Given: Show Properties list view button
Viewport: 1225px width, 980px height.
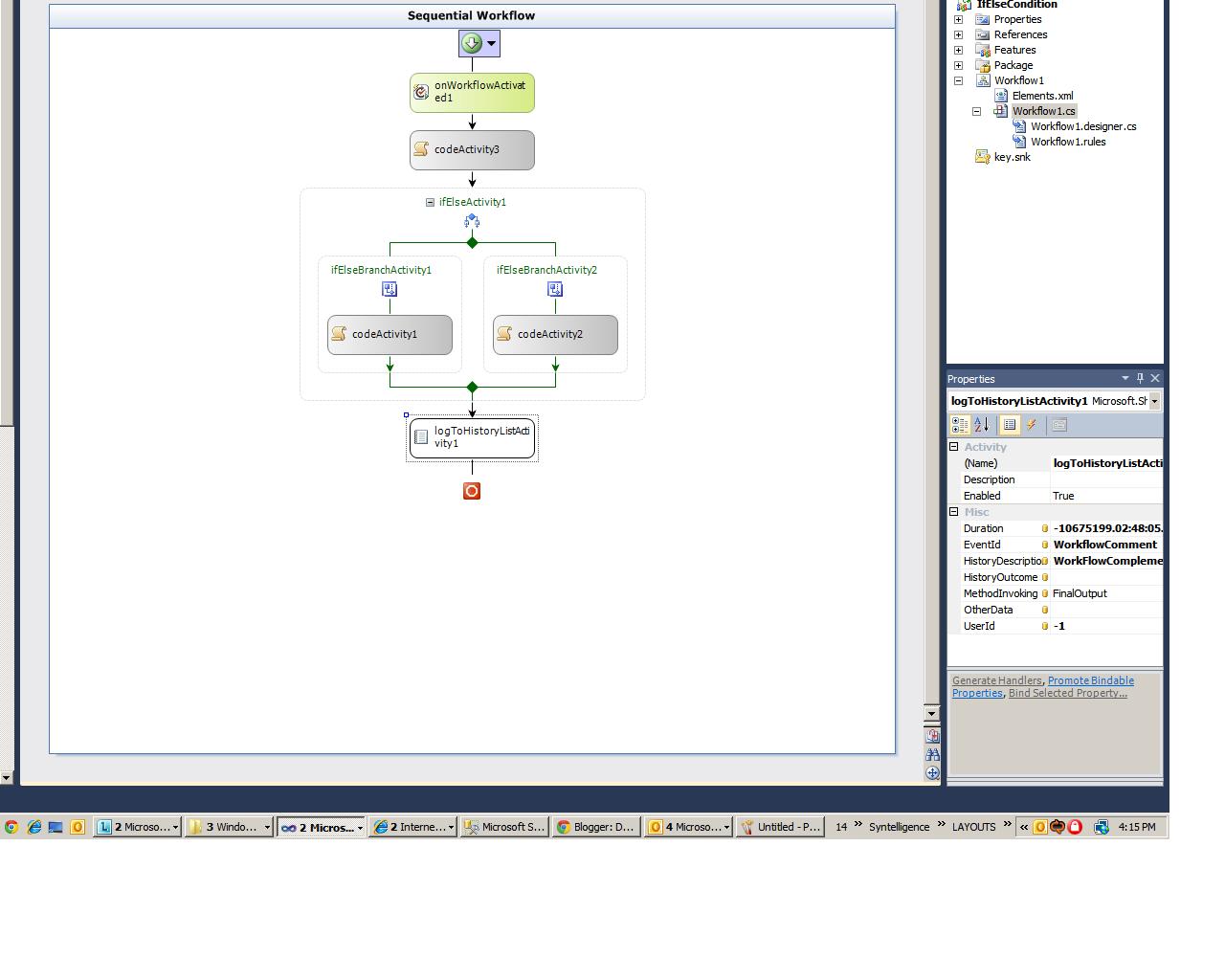Looking at the screenshot, I should coord(1009,425).
